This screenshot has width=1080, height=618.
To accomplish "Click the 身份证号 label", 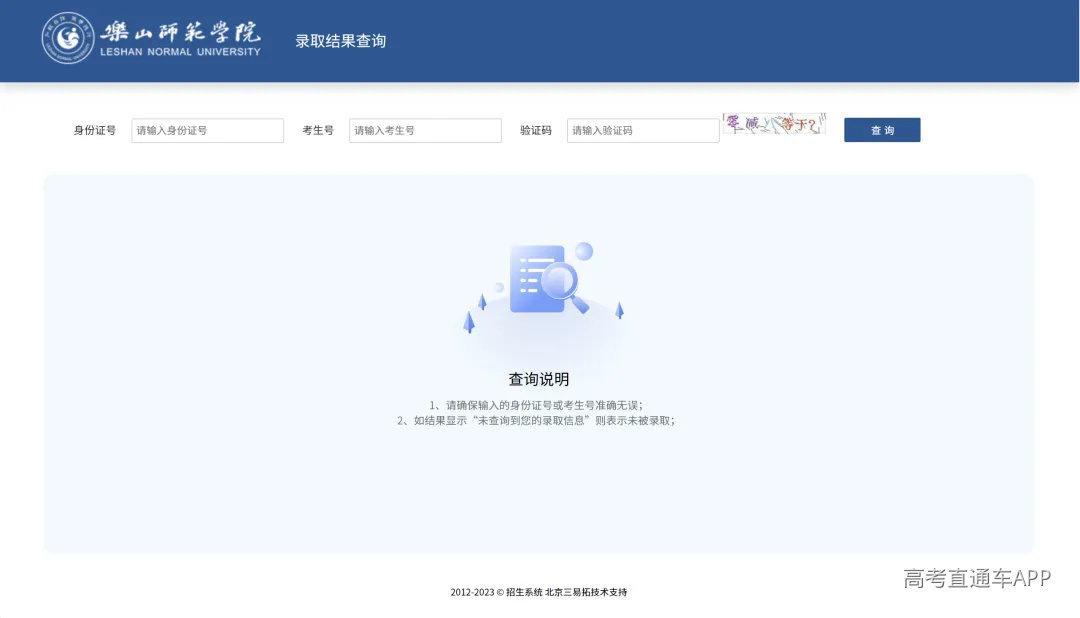I will point(95,130).
